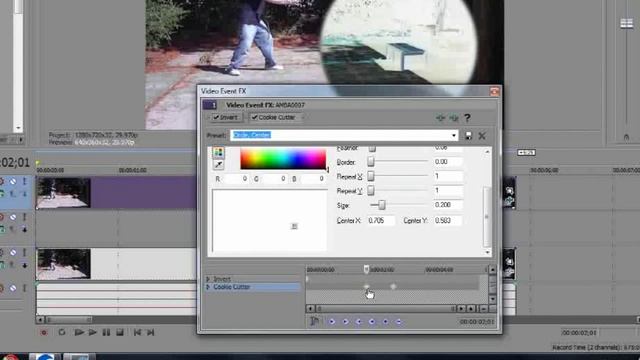Click the pause button in main transport bar

click(x=106, y=333)
